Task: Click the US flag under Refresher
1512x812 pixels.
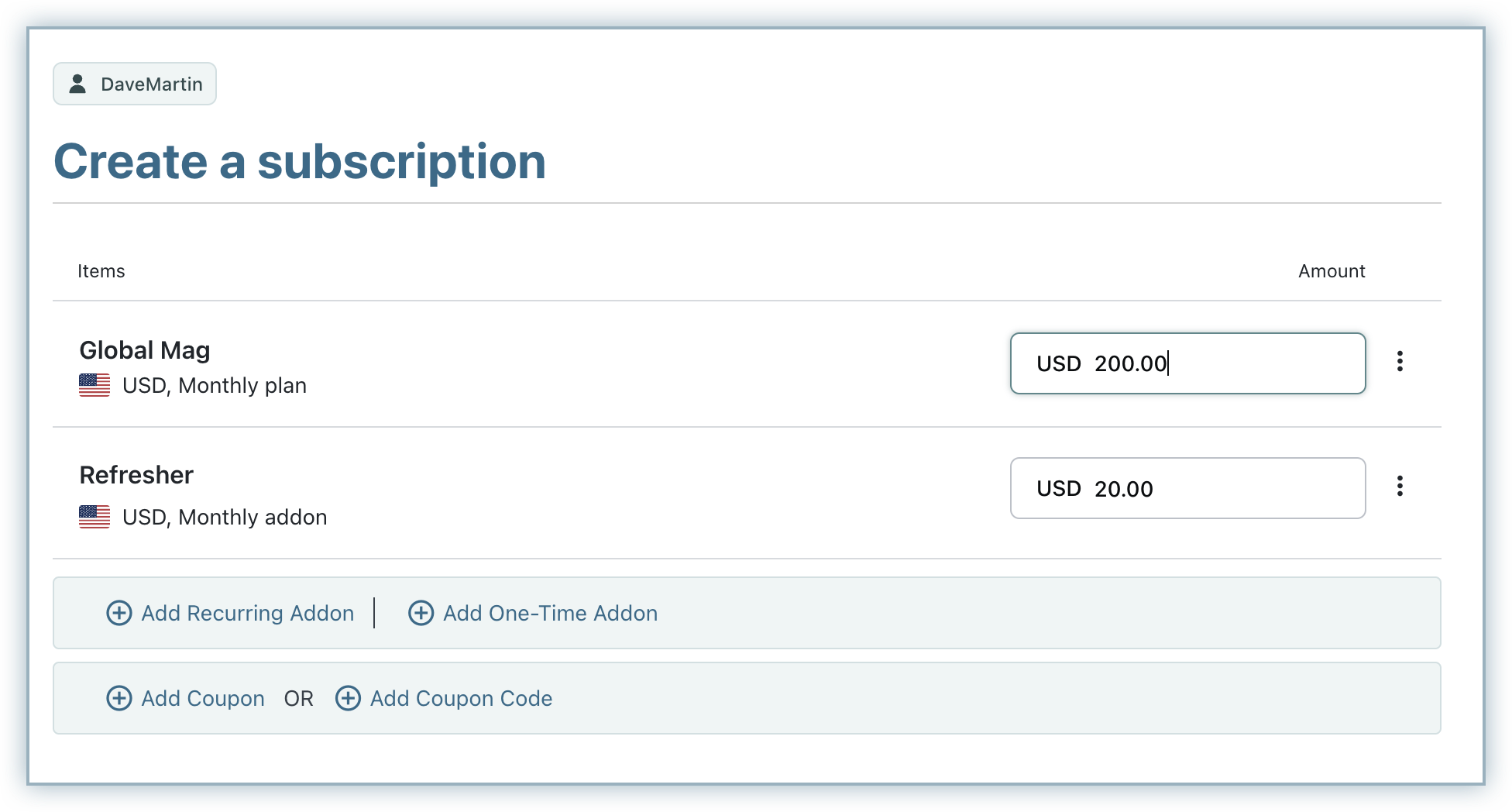Action: 94,517
